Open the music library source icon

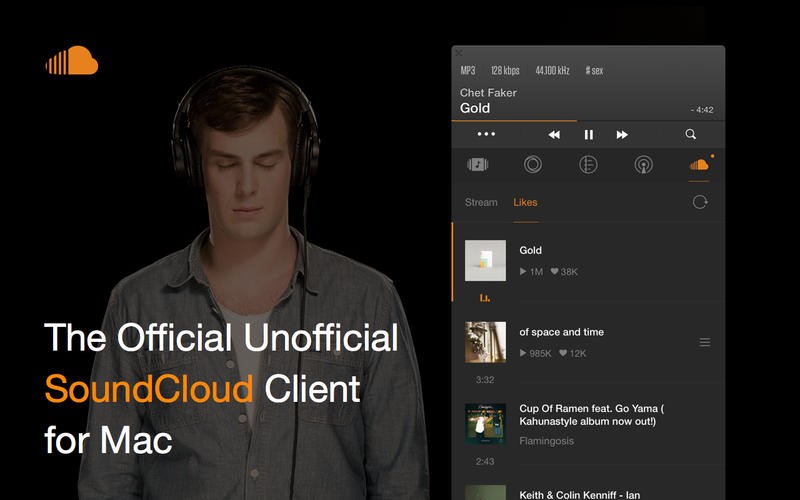478,165
